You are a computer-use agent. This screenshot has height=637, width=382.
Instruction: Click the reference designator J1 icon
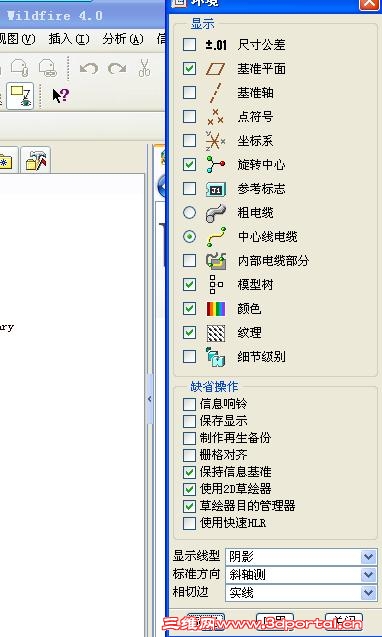click(x=216, y=189)
